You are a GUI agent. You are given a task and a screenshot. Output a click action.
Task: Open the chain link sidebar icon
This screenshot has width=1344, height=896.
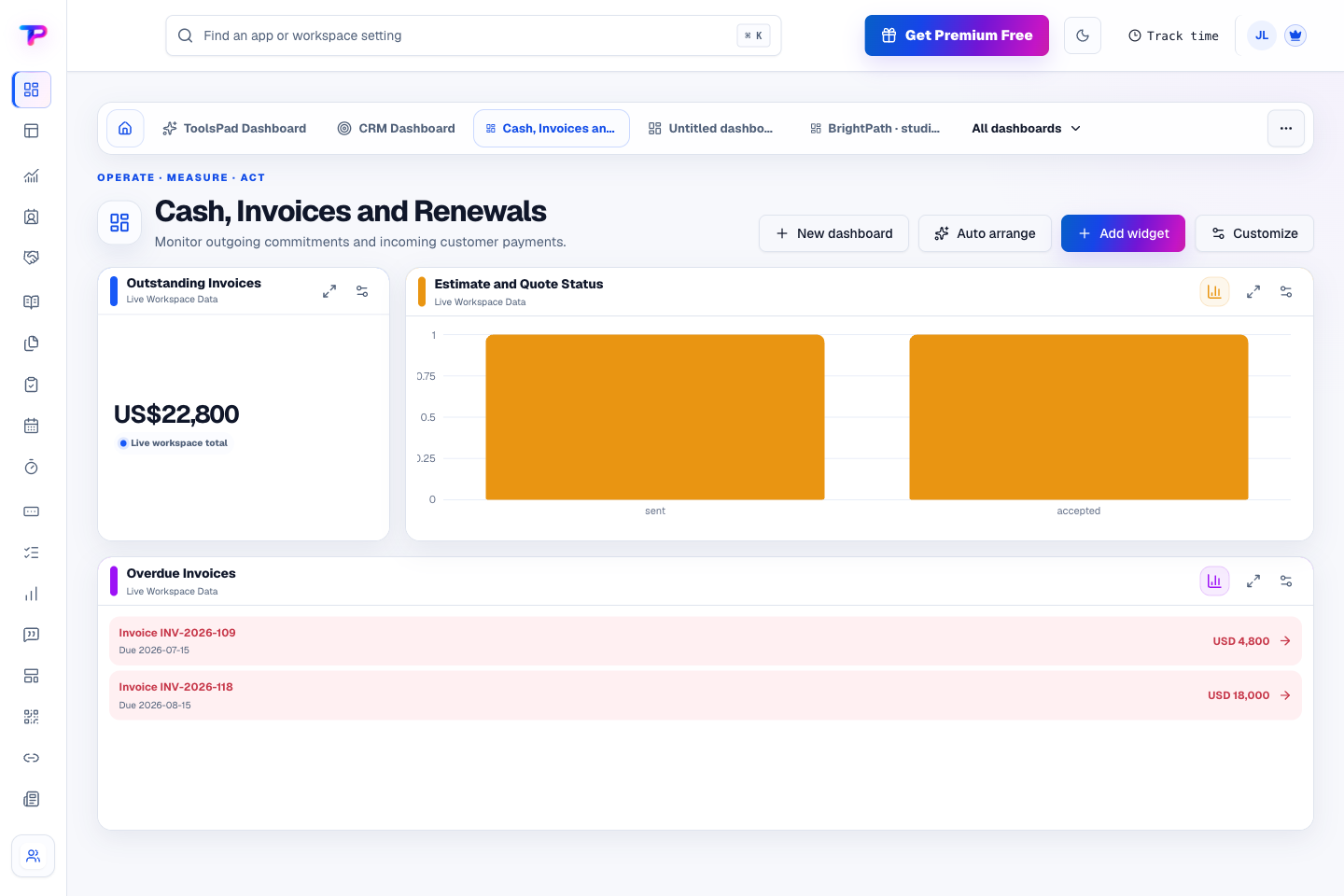(x=32, y=758)
